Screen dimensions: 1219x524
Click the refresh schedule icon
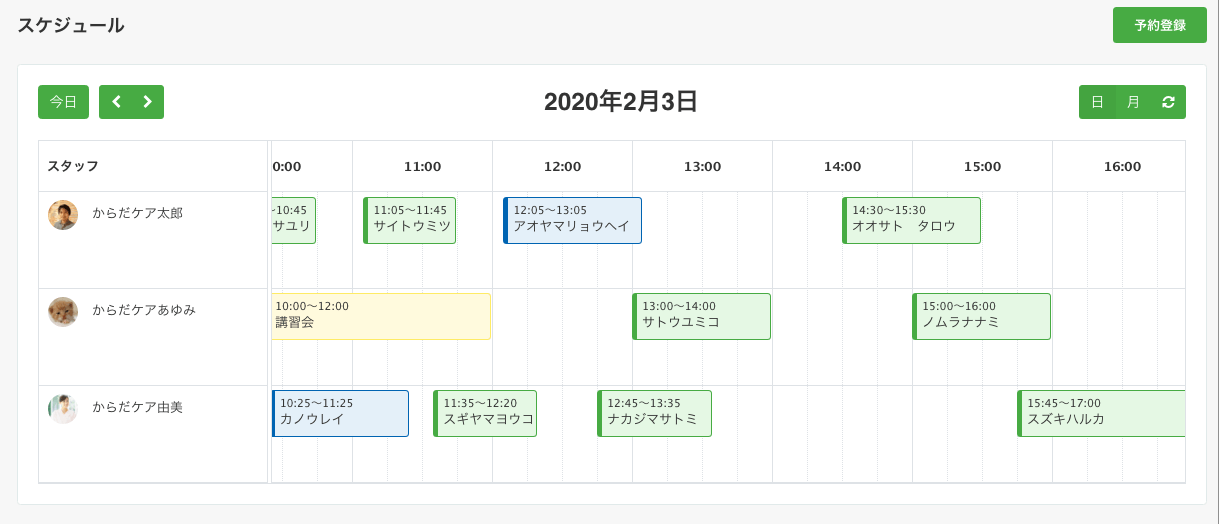pos(1168,102)
